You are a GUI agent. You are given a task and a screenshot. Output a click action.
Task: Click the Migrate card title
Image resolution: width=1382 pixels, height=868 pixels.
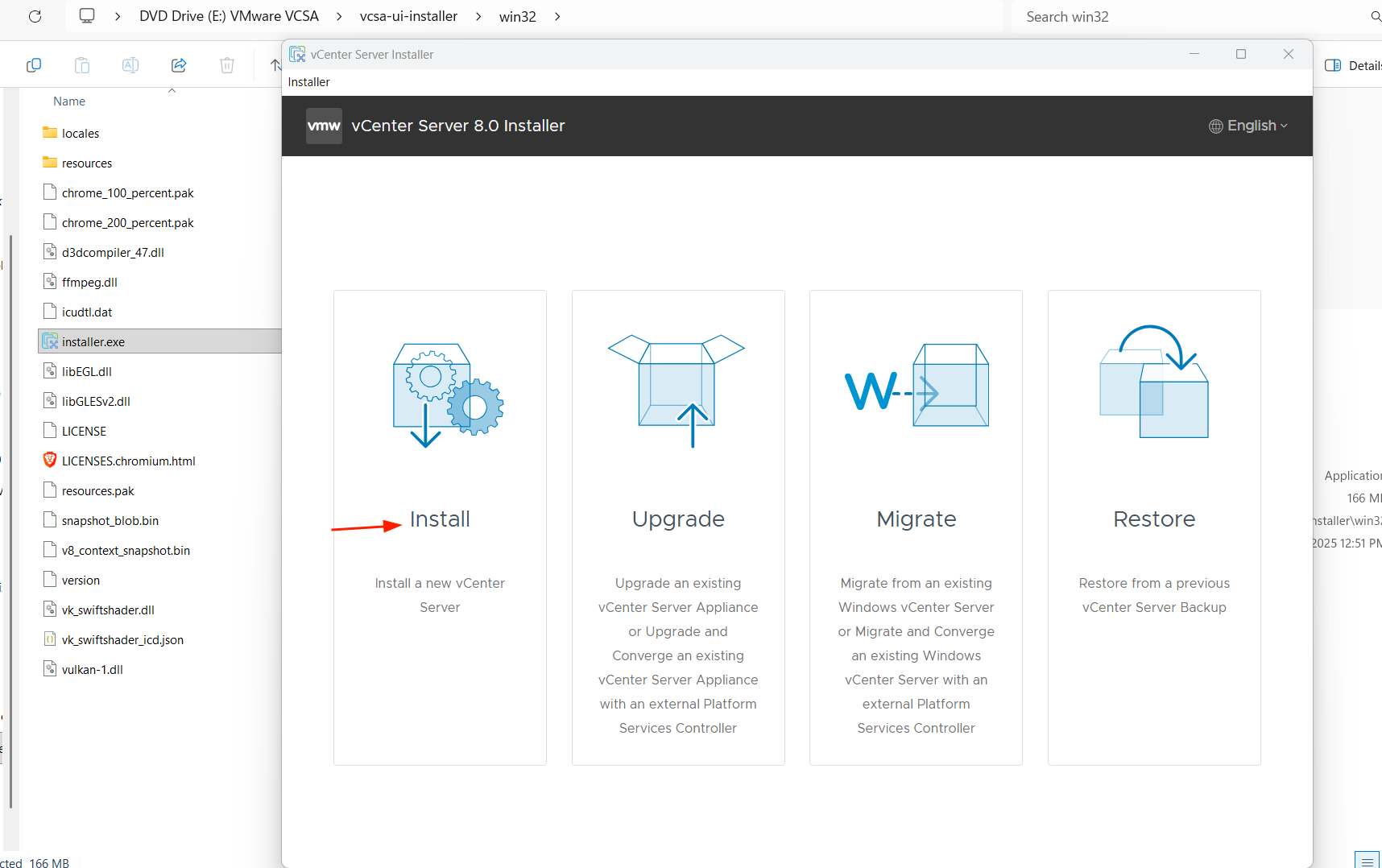[917, 519]
